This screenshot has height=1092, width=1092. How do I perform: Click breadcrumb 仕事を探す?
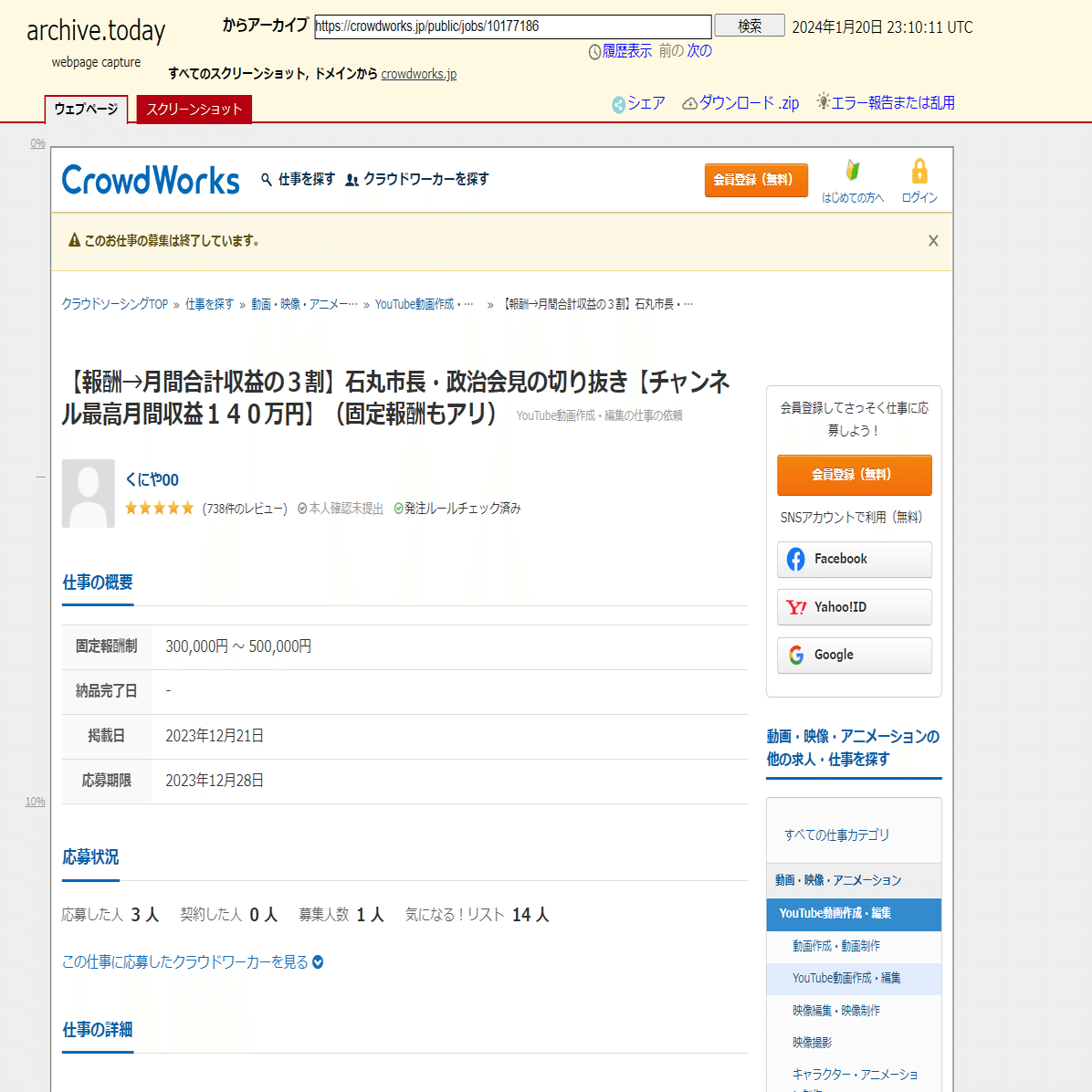[x=209, y=304]
